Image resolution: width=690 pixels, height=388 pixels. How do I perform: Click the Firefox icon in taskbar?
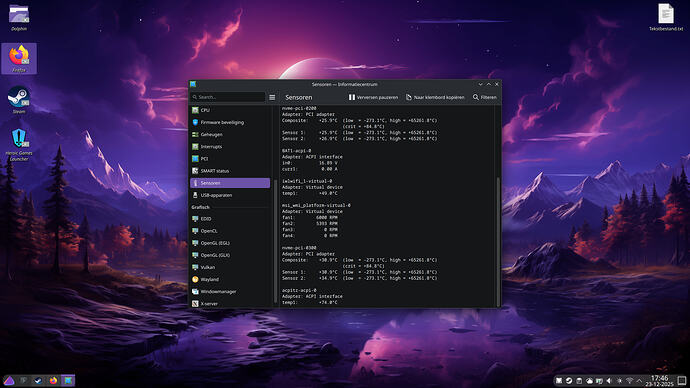pos(53,381)
